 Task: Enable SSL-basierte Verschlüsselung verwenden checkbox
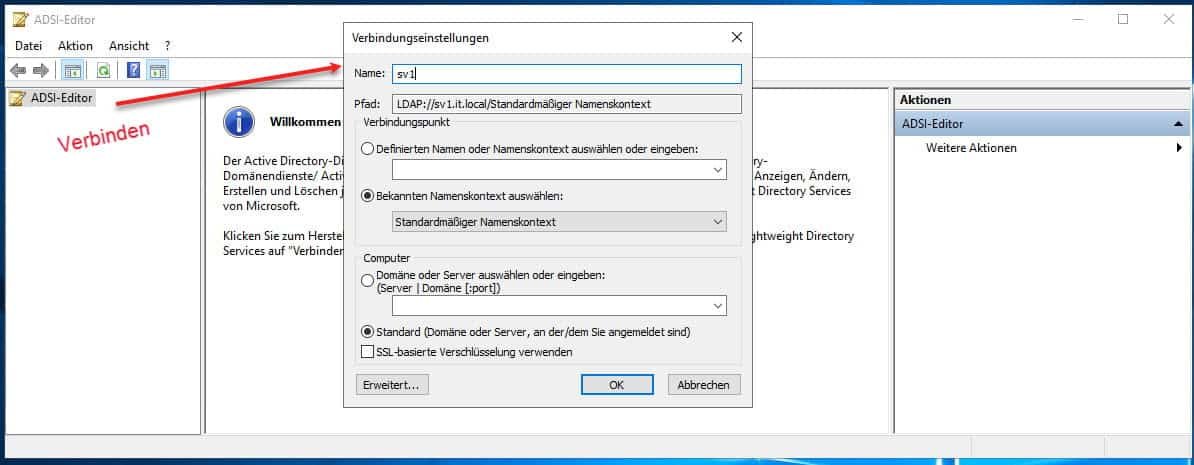tap(369, 352)
